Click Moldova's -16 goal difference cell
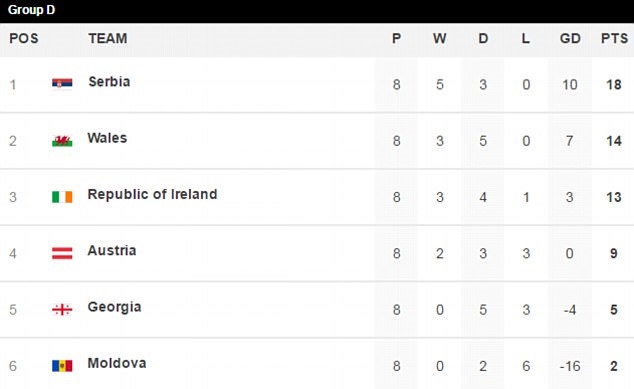This screenshot has height=389, width=634. coord(570,366)
